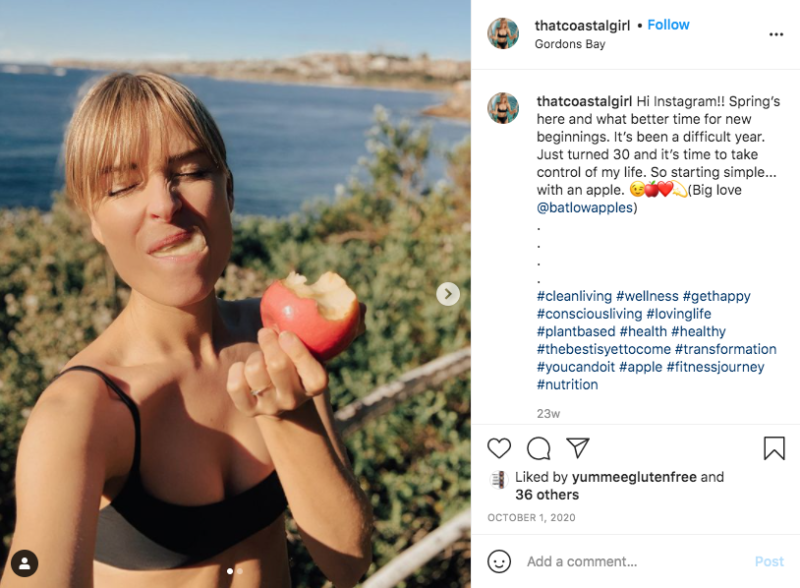Open the #cleanliving hashtag
800x588 pixels.
(574, 296)
